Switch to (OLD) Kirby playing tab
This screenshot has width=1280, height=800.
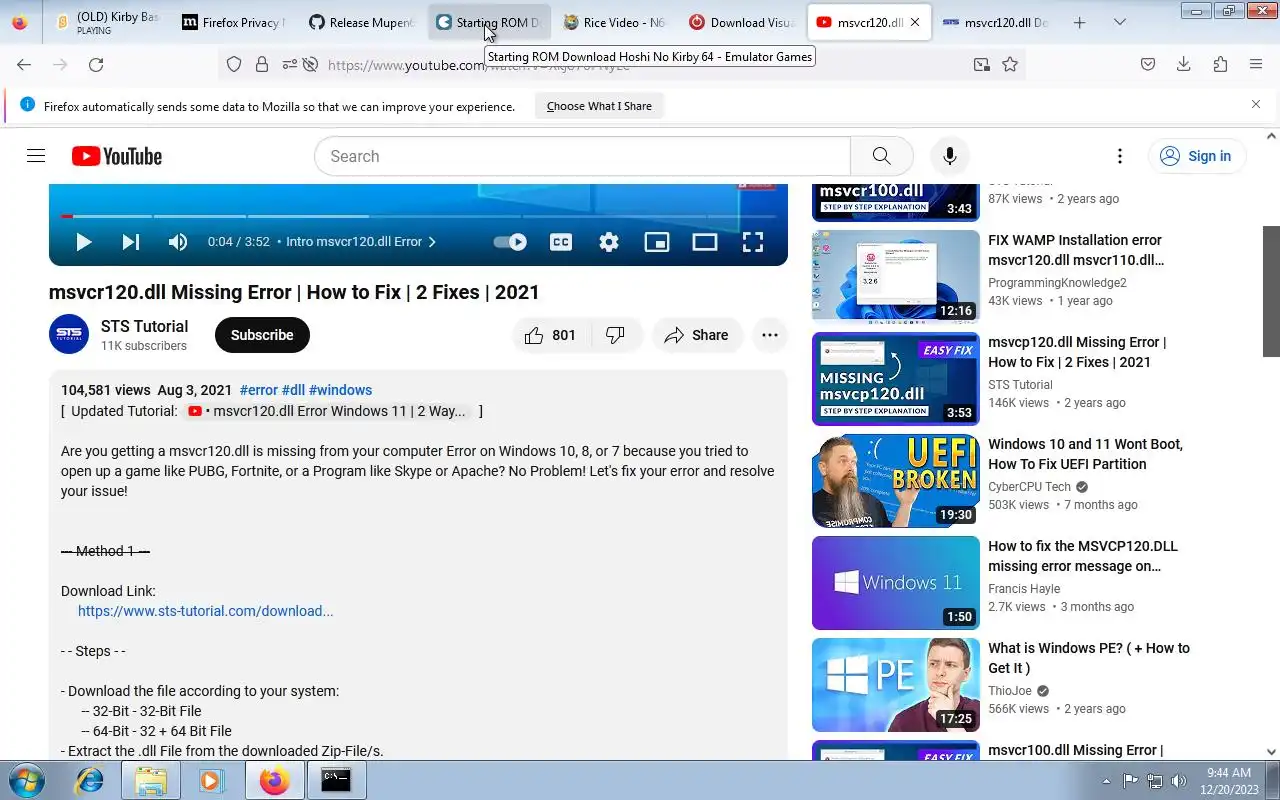point(107,22)
